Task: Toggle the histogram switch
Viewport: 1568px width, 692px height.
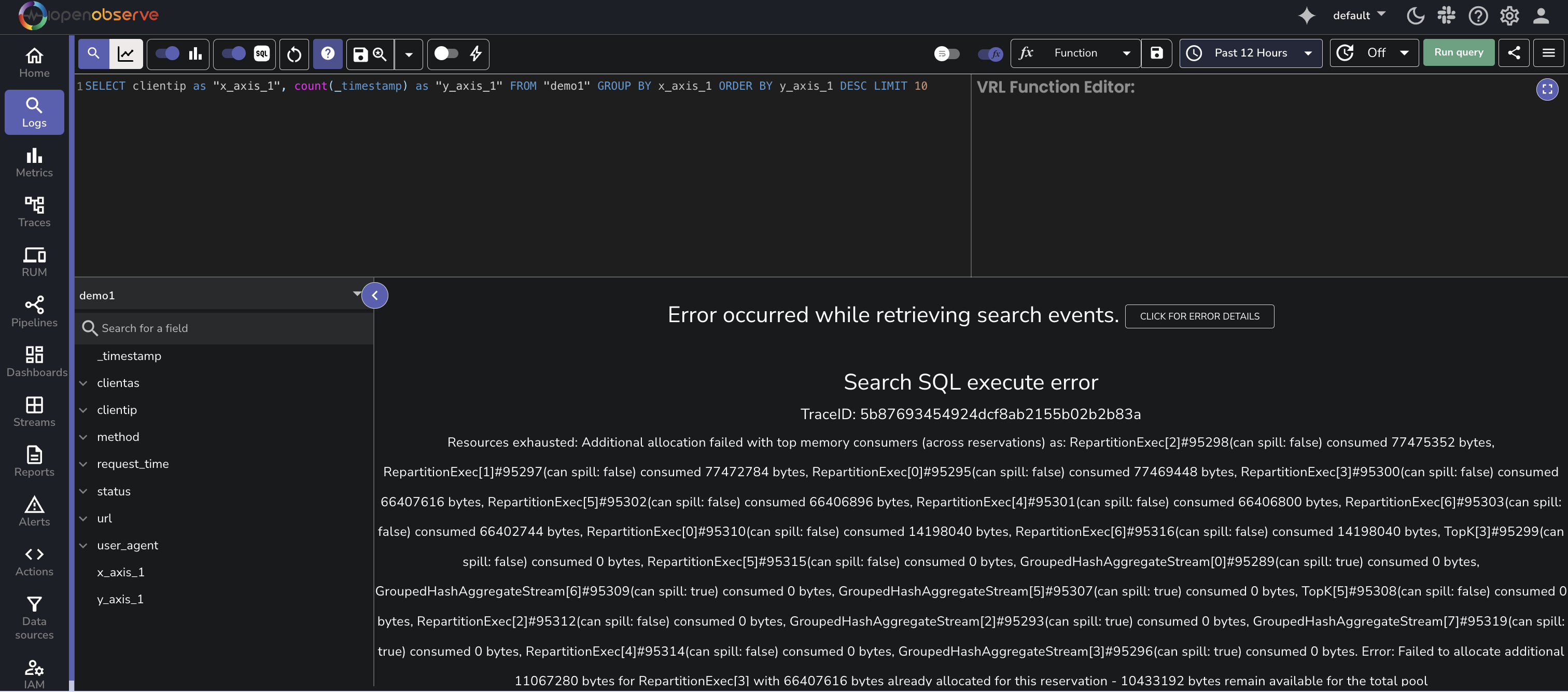Action: coord(169,53)
